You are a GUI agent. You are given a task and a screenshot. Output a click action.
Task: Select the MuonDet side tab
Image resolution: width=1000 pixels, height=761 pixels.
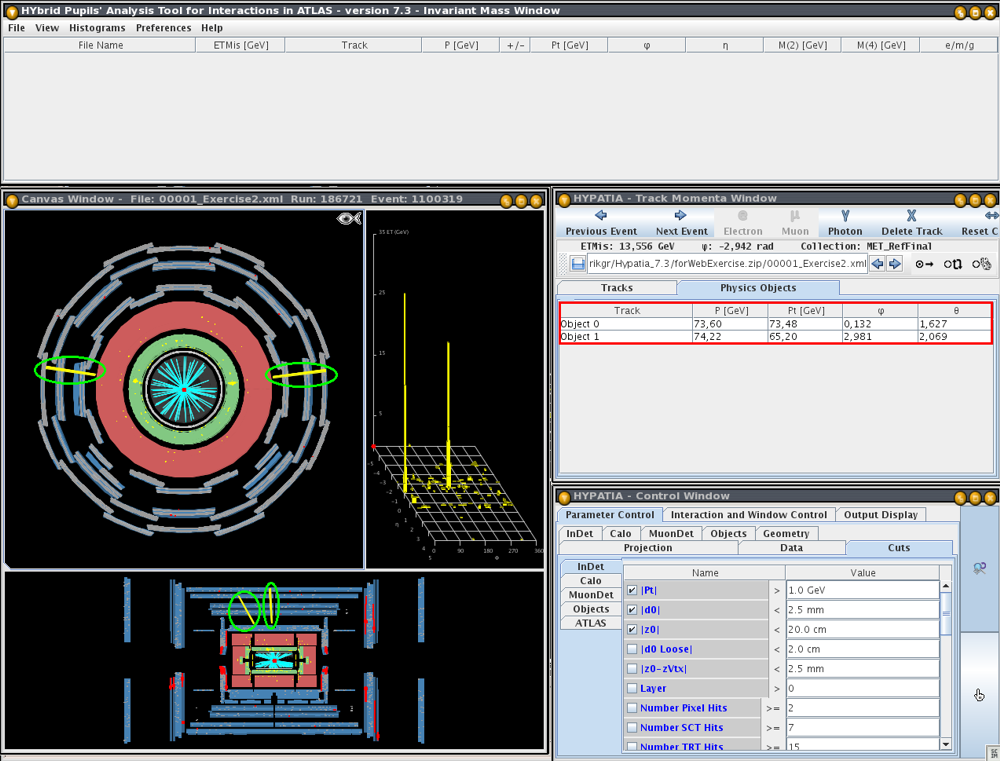click(590, 595)
